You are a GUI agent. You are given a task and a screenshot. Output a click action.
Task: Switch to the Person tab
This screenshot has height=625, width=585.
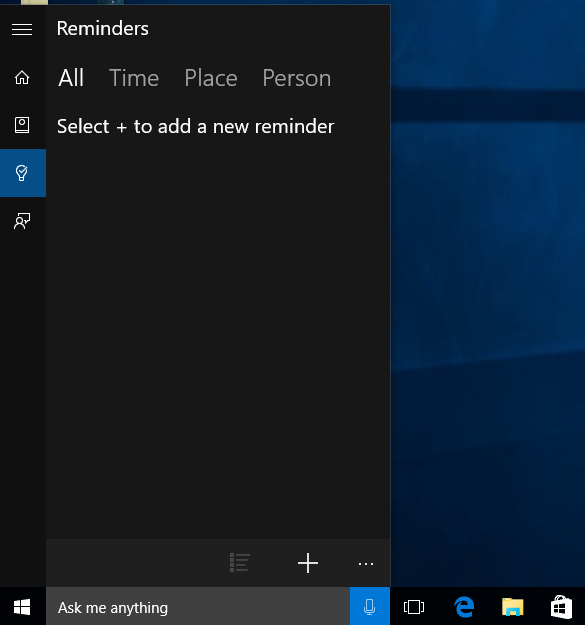click(x=296, y=78)
